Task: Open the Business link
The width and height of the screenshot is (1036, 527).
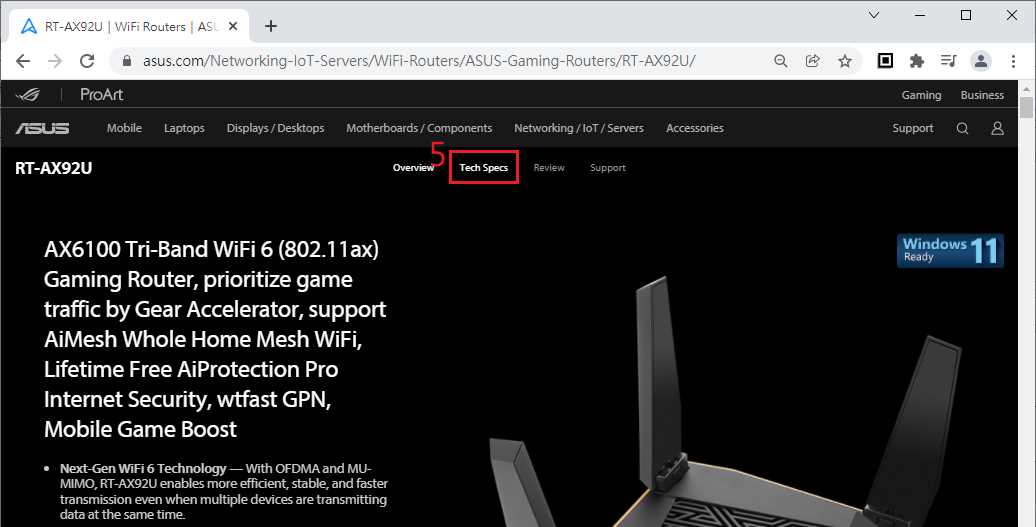Action: pyautogui.click(x=982, y=95)
